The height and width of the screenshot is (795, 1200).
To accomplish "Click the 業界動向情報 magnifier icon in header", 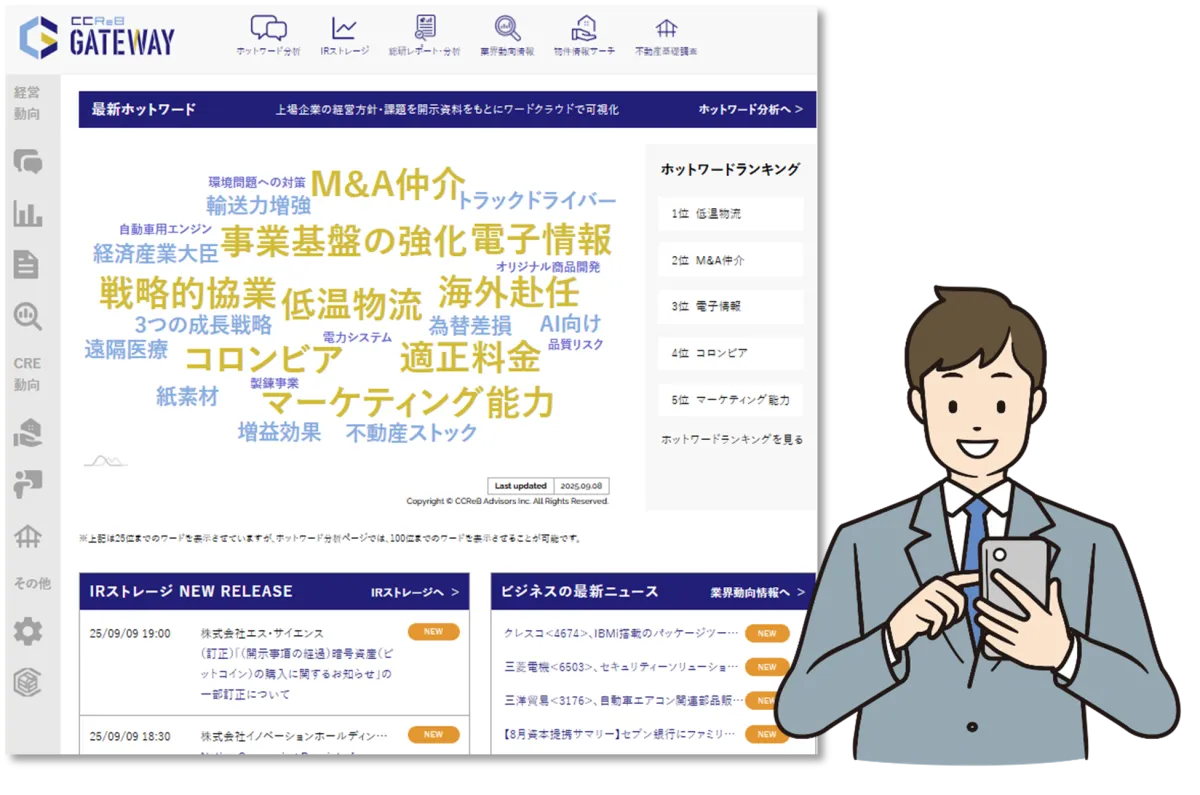I will tap(506, 35).
